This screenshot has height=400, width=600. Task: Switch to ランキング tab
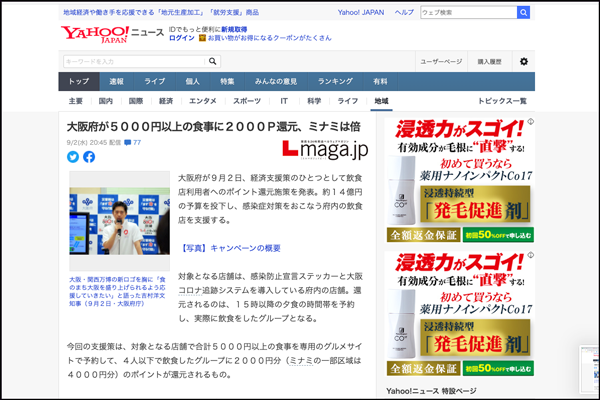click(x=335, y=81)
